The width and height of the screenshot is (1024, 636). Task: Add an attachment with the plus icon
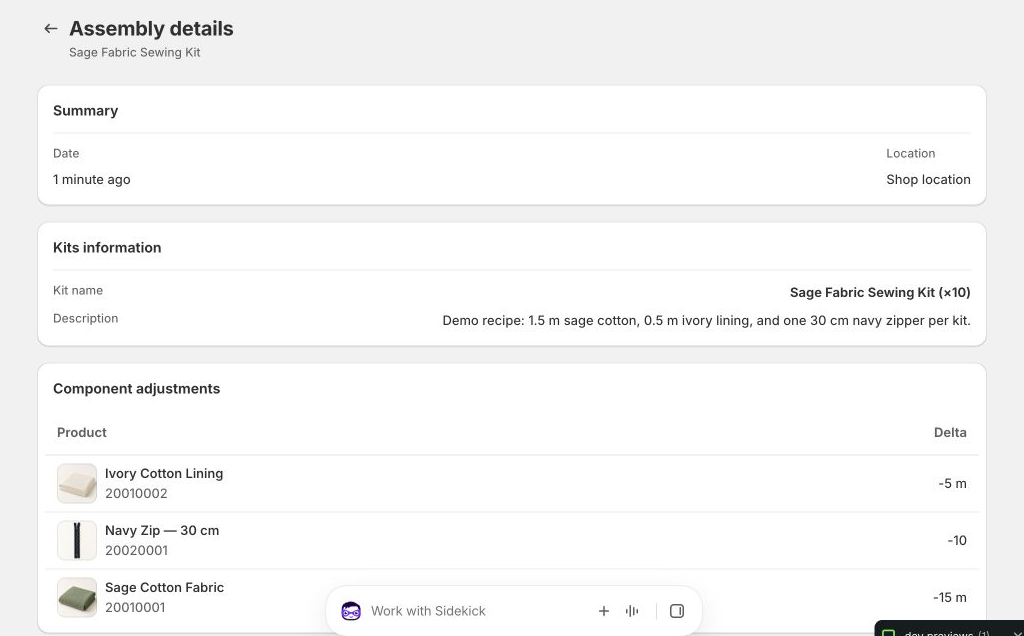603,611
